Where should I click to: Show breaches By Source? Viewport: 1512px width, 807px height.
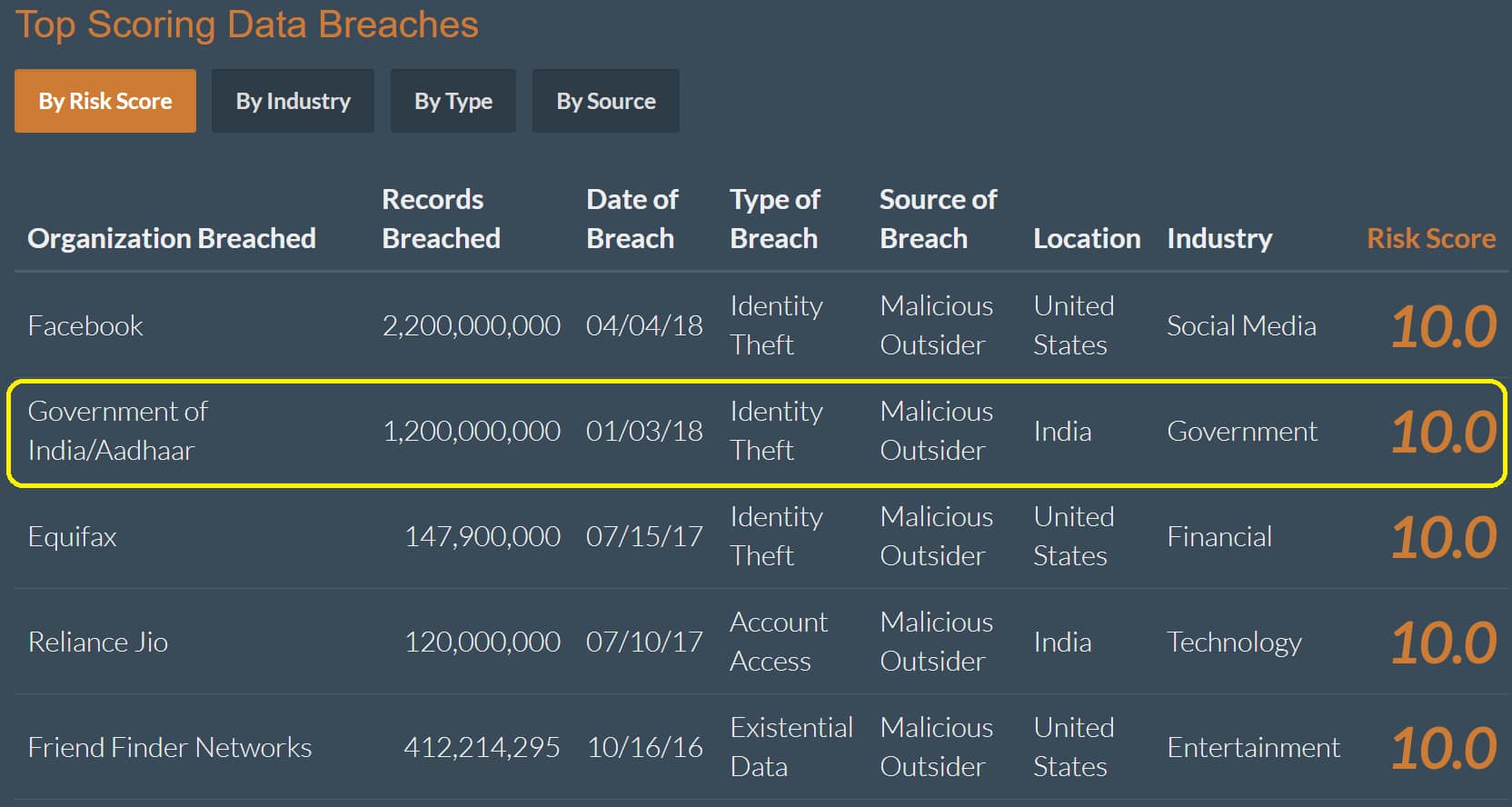click(606, 101)
